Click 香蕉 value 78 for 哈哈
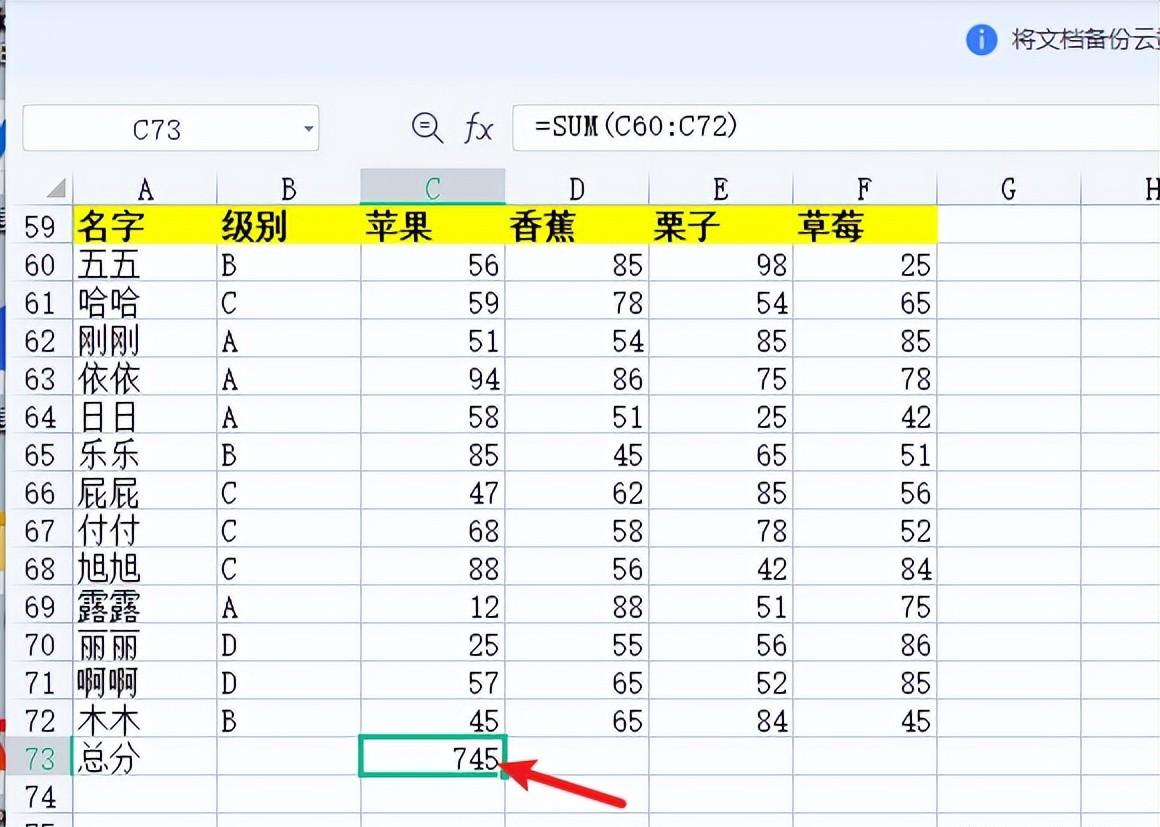1160x827 pixels. tap(577, 302)
